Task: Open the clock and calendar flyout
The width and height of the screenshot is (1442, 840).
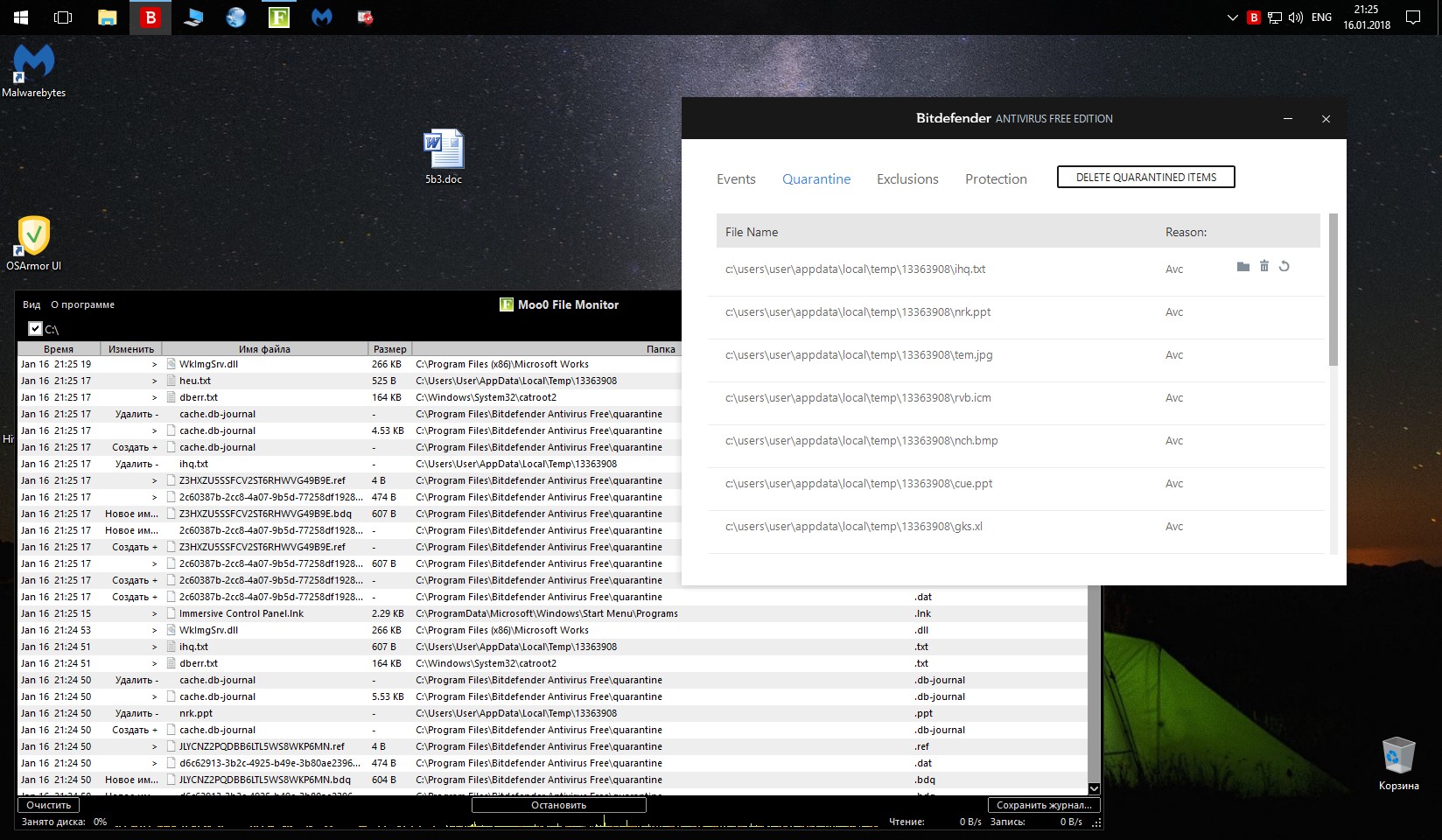Action: (1367, 17)
